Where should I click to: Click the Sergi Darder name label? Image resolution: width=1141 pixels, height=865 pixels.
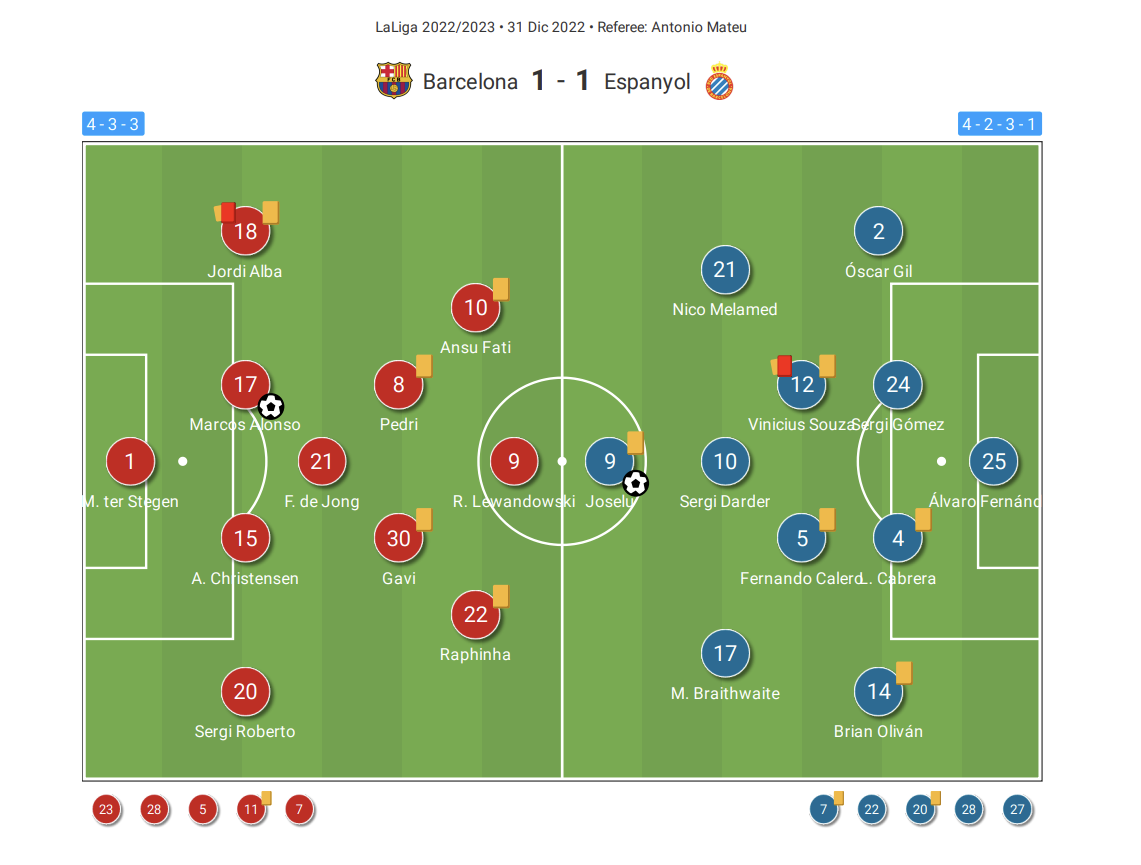click(x=724, y=501)
